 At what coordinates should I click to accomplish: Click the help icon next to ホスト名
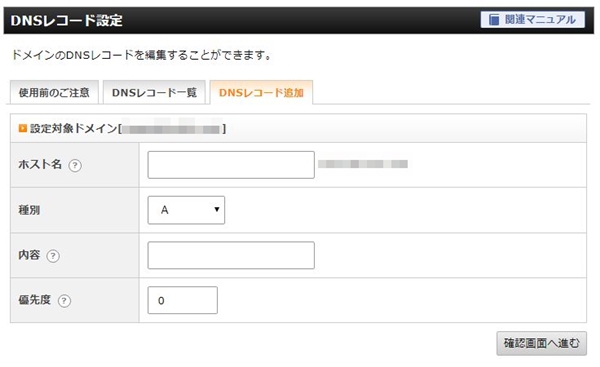click(x=75, y=165)
